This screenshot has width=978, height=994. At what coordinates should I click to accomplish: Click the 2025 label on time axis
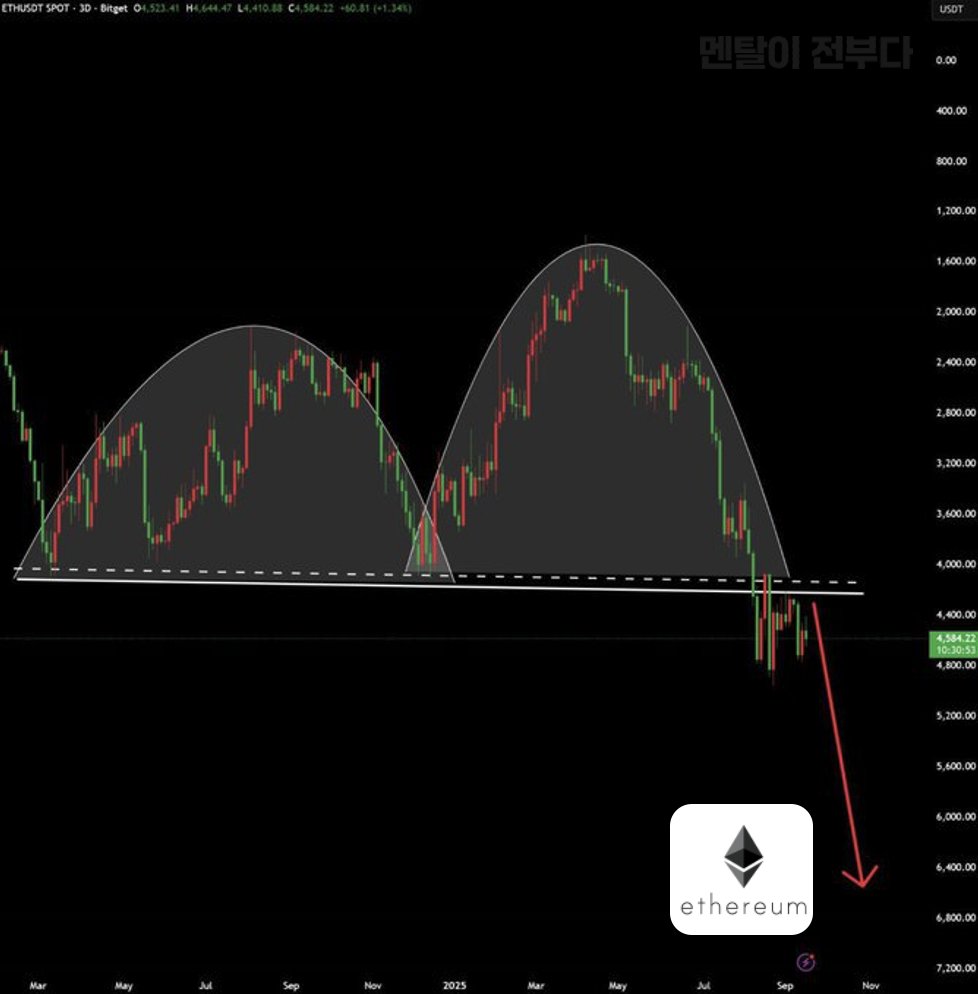[x=454, y=986]
